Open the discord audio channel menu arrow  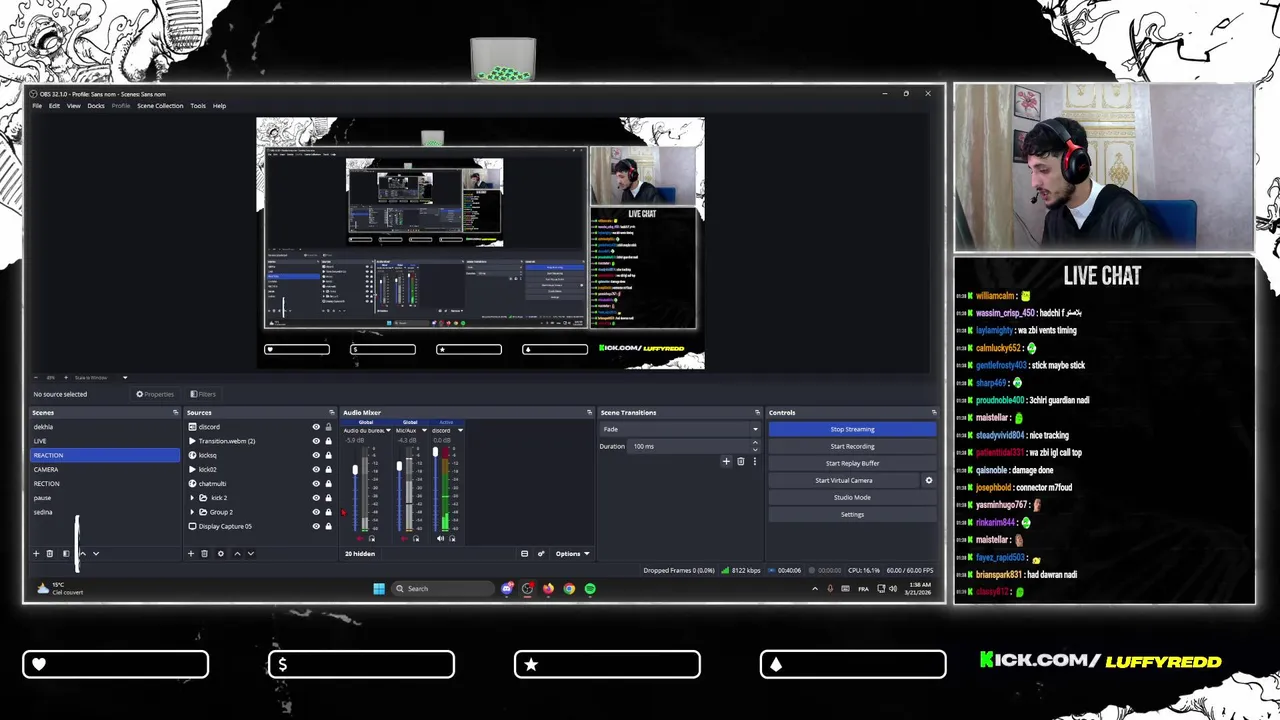[460, 430]
